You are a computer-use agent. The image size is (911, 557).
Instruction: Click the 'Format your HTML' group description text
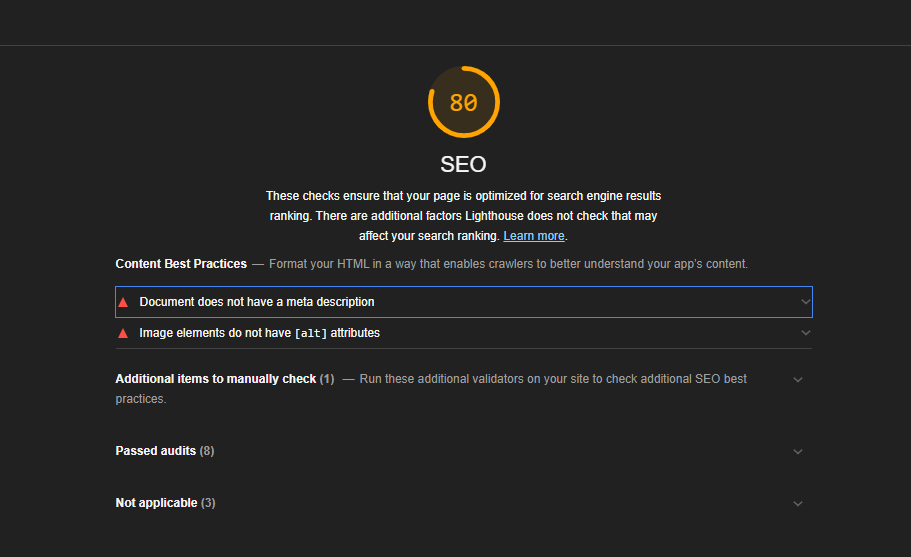tap(508, 264)
